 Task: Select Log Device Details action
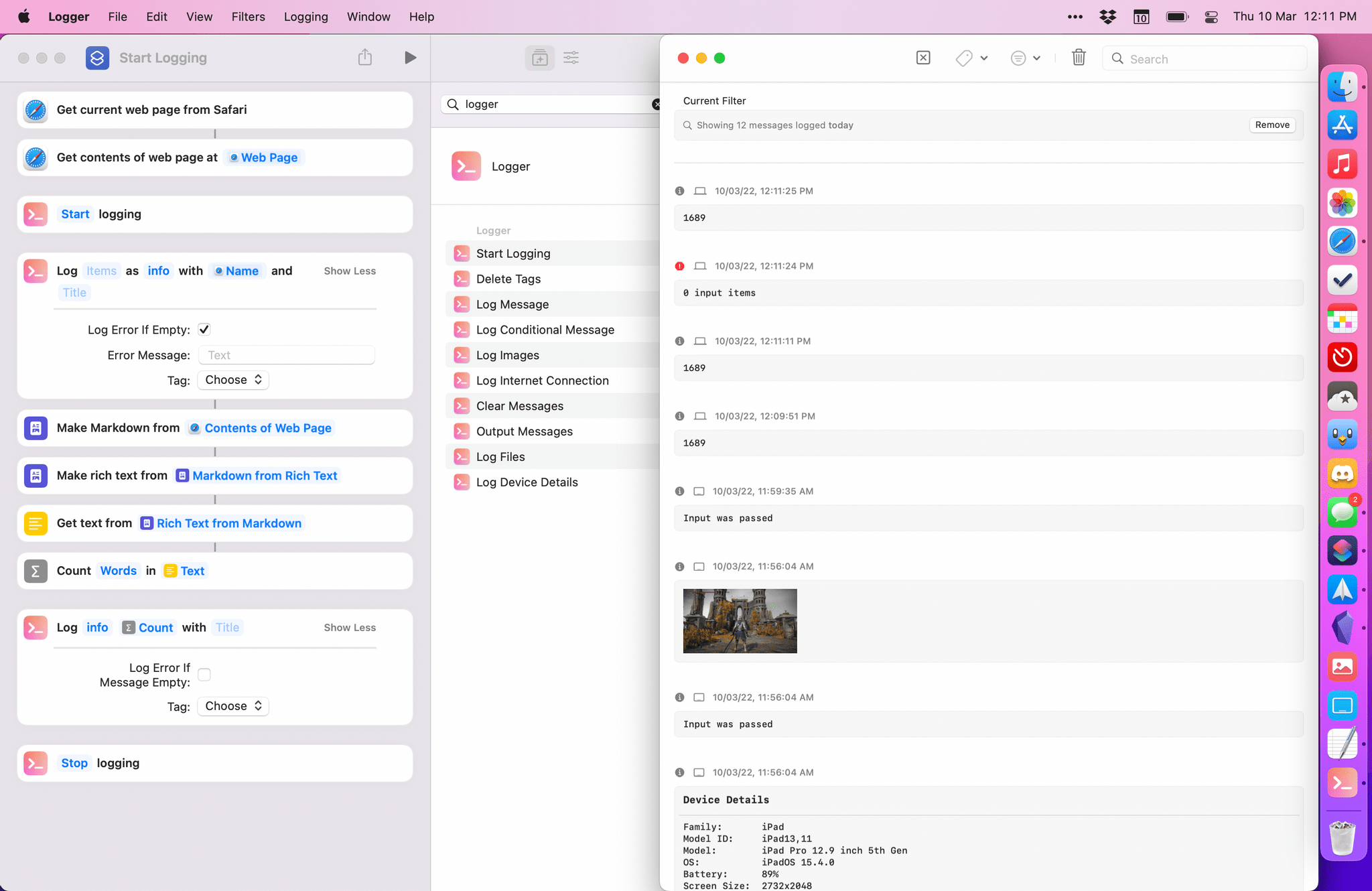click(x=553, y=482)
